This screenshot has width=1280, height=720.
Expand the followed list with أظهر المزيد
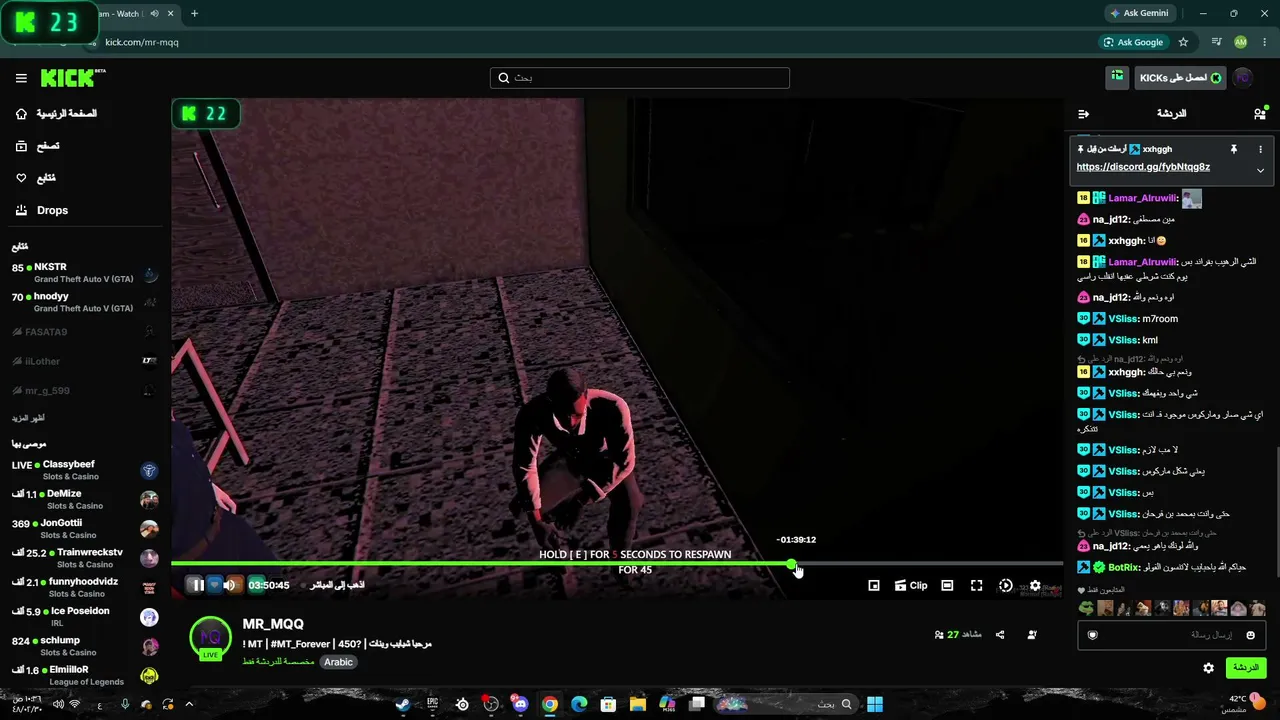[28, 418]
